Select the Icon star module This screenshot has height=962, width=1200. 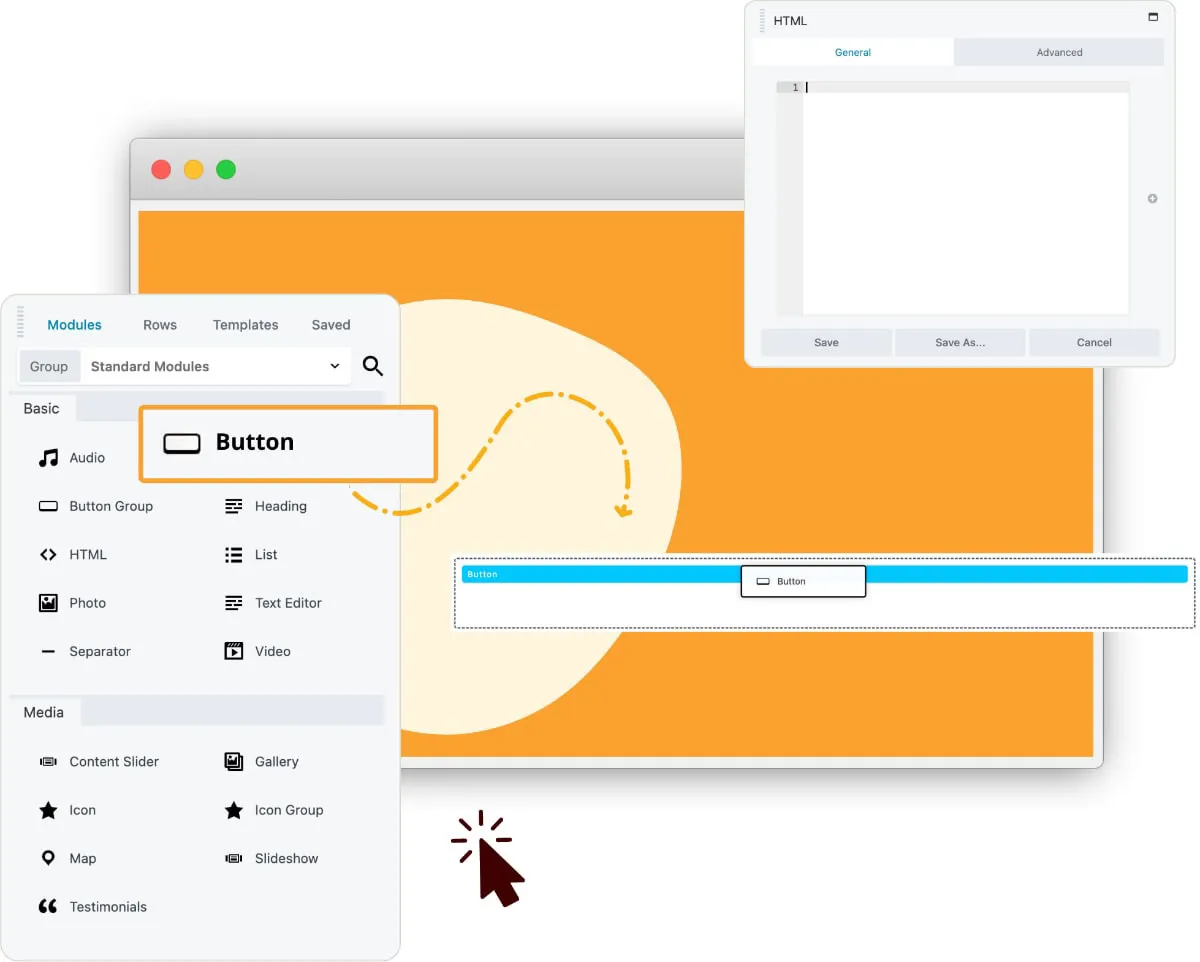point(47,810)
